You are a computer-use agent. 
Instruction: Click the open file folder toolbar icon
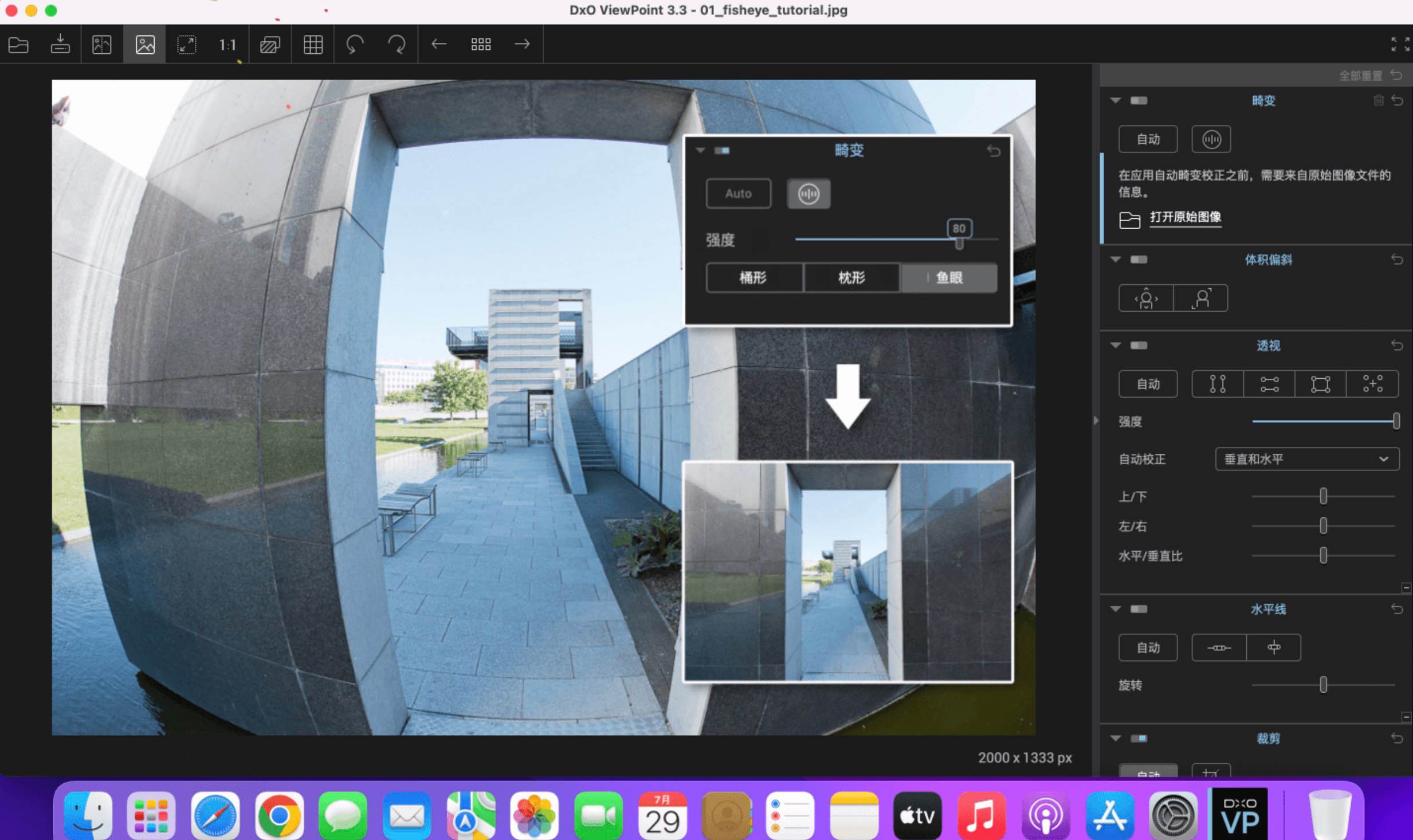pyautogui.click(x=19, y=44)
